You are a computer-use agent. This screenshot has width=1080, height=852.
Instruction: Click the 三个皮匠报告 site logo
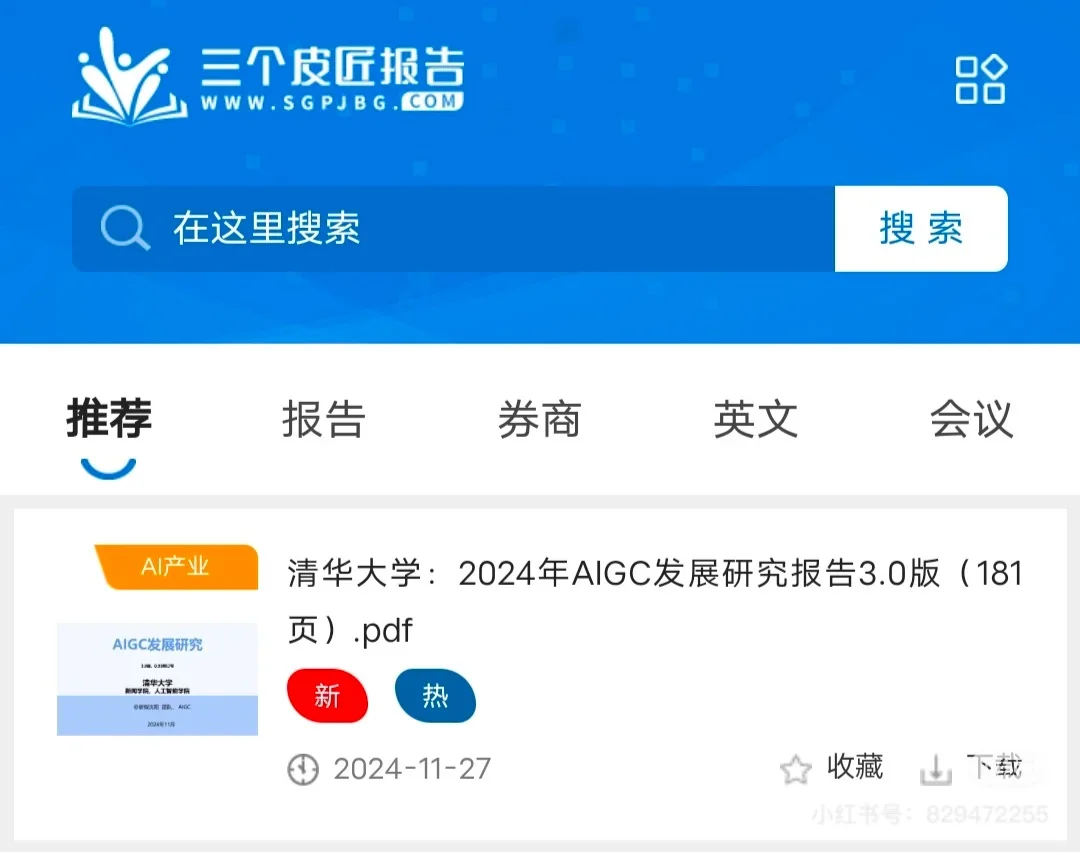click(269, 76)
